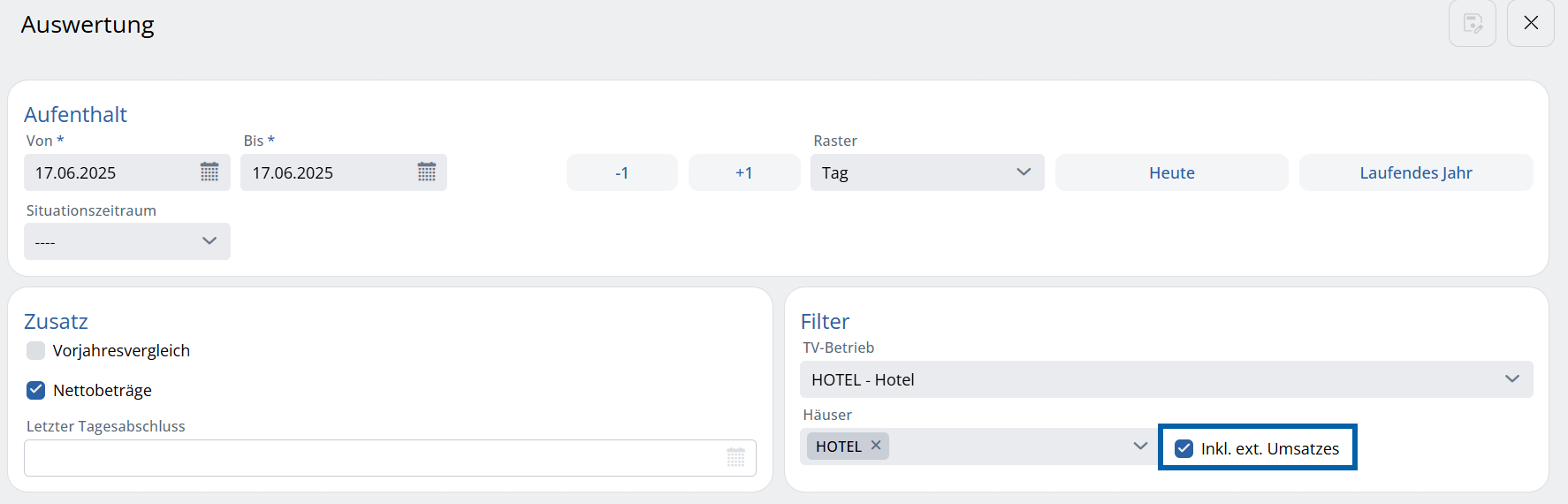Click the Letzter Tagesabschluss text field

(371, 458)
